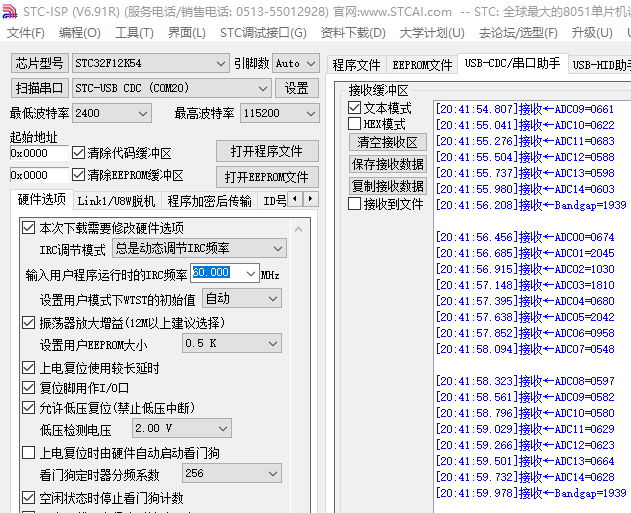This screenshot has height=513, width=631.
Task: Switch to the ID号 tab
Action: [x=274, y=201]
